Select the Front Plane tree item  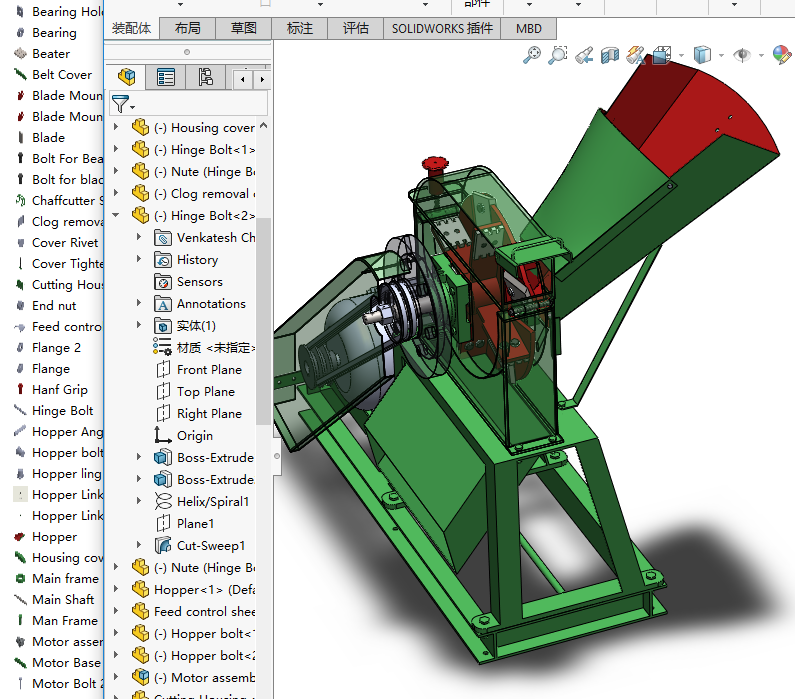coord(209,370)
